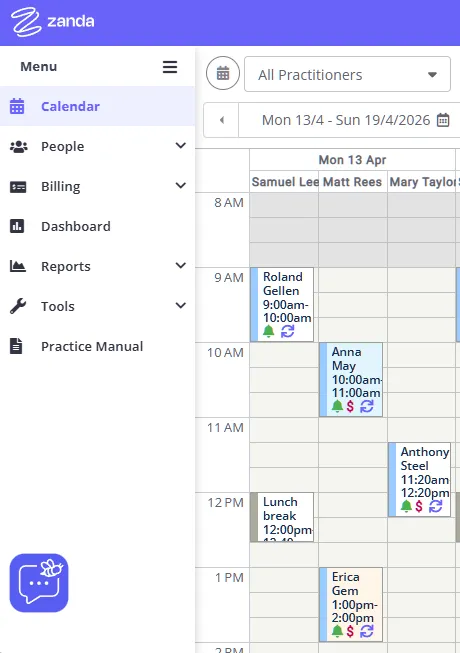This screenshot has height=653, width=460.
Task: Click the Zanda logo
Action: (x=53, y=22)
